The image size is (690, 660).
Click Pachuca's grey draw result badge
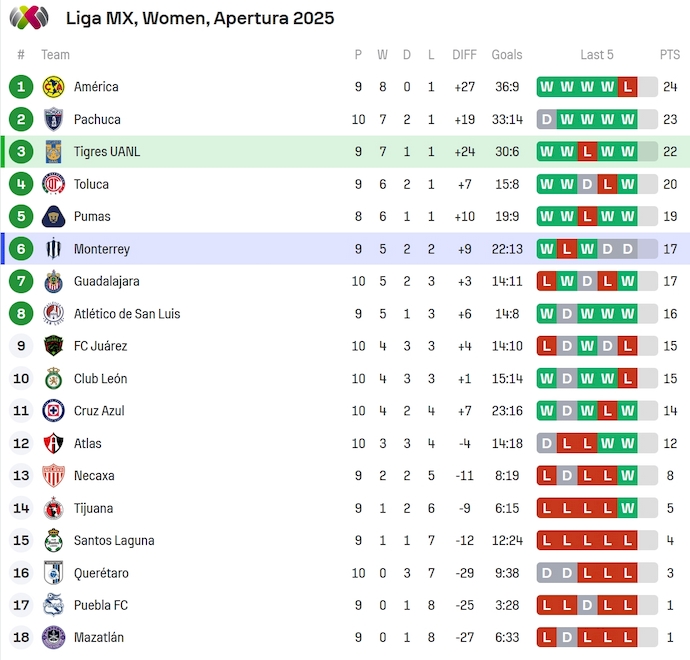547,119
